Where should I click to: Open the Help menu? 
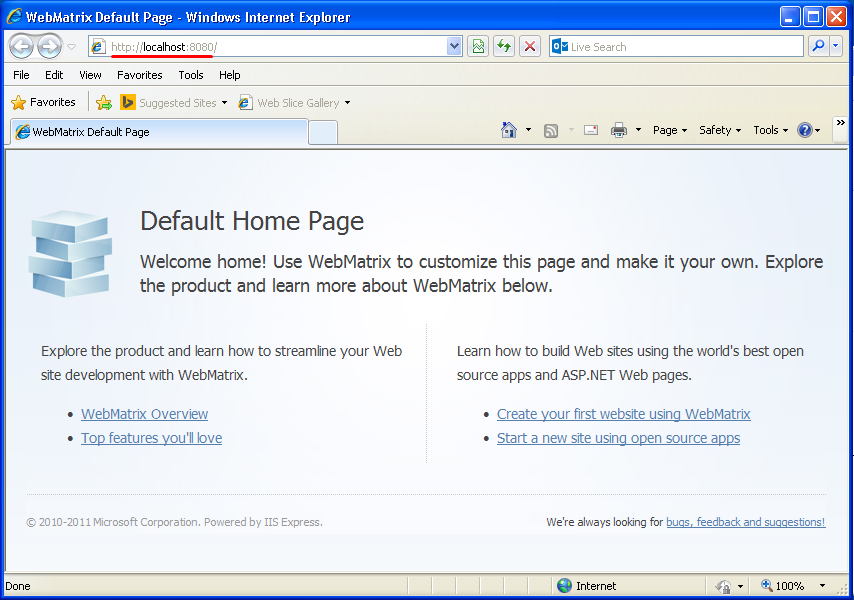tap(229, 75)
